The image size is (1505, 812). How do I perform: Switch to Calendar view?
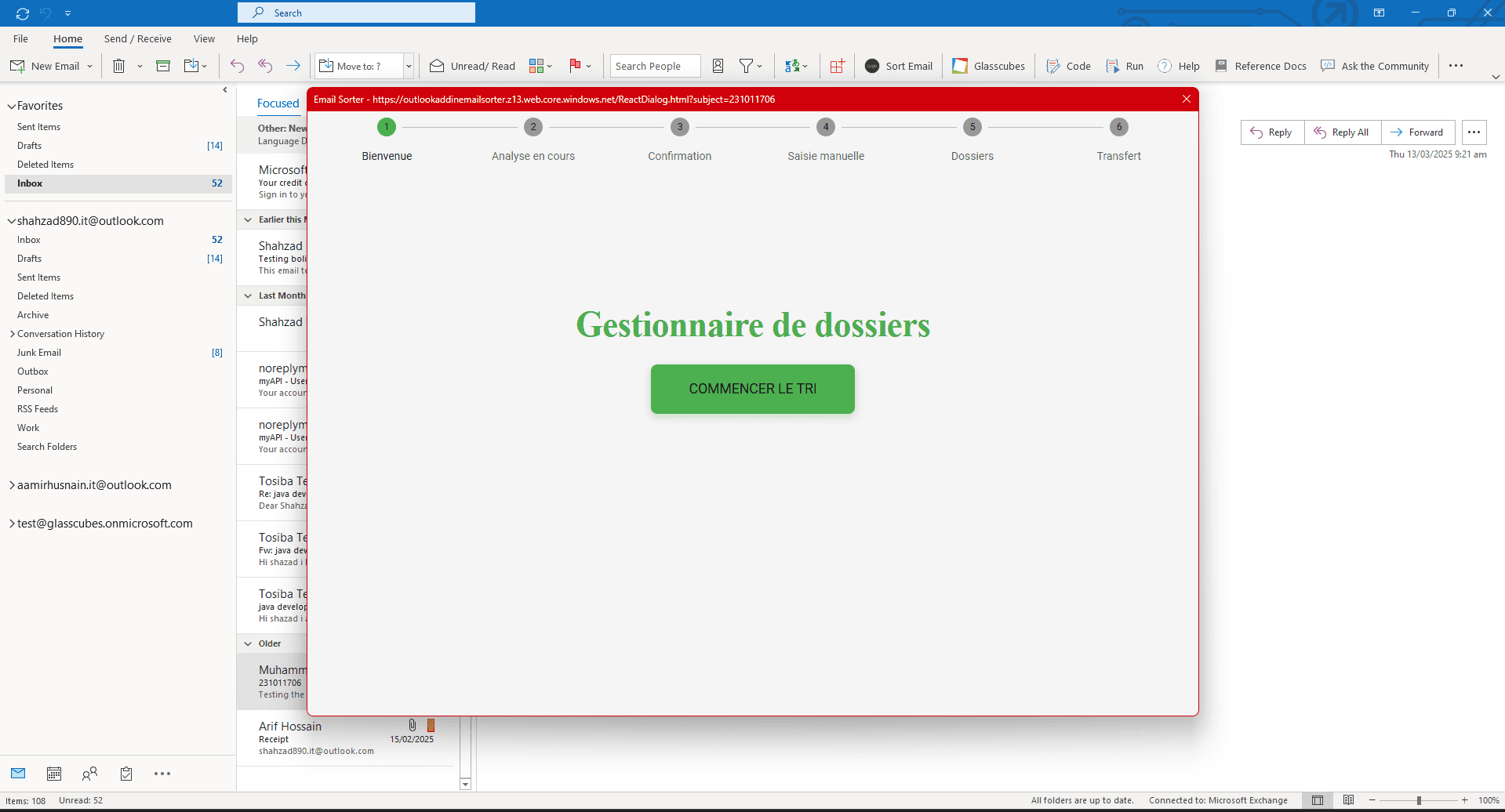coord(54,774)
